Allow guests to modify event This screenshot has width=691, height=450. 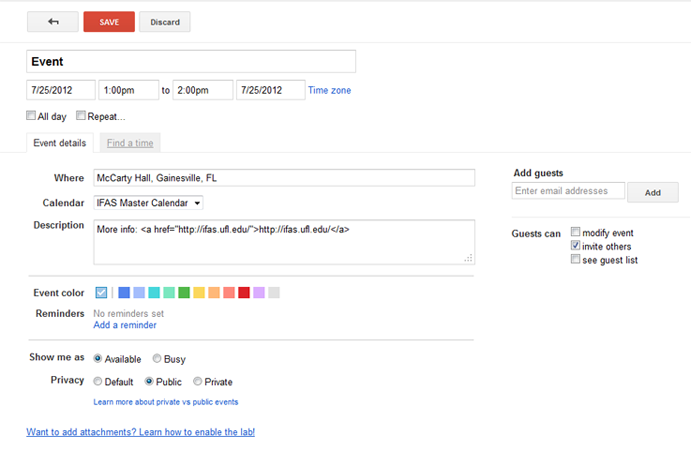(x=575, y=232)
